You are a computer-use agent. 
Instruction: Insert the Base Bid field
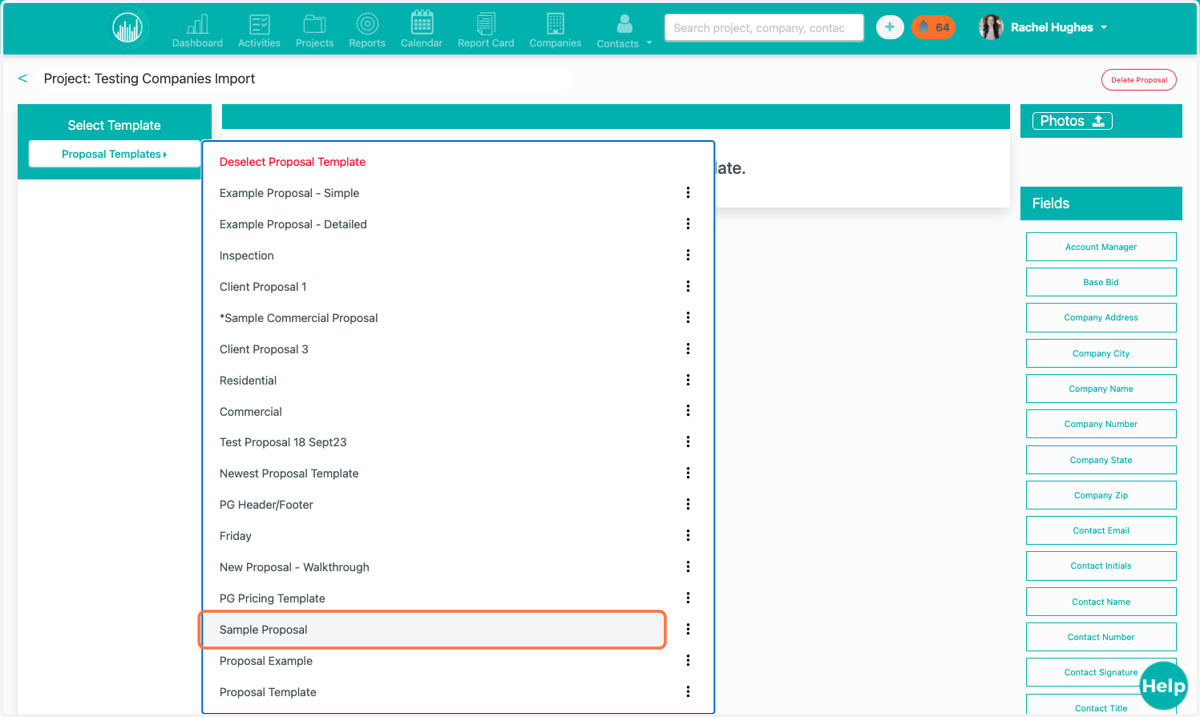(1101, 282)
